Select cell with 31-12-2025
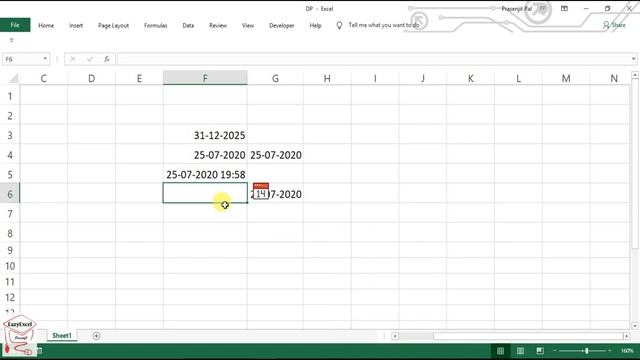640x360 pixels. point(205,135)
